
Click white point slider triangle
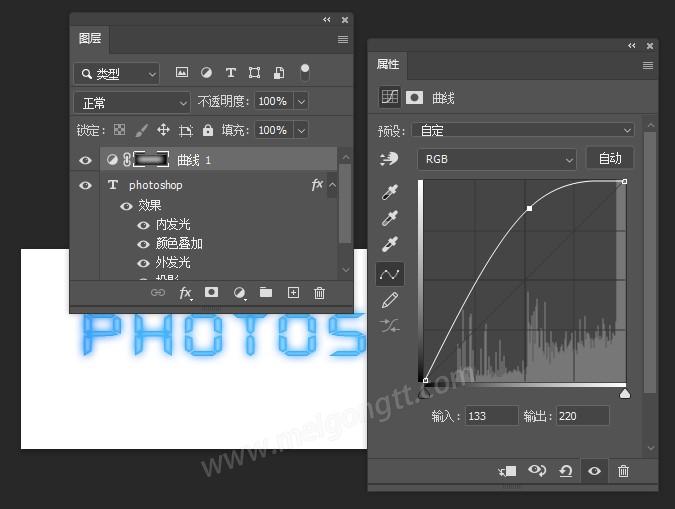coord(625,394)
